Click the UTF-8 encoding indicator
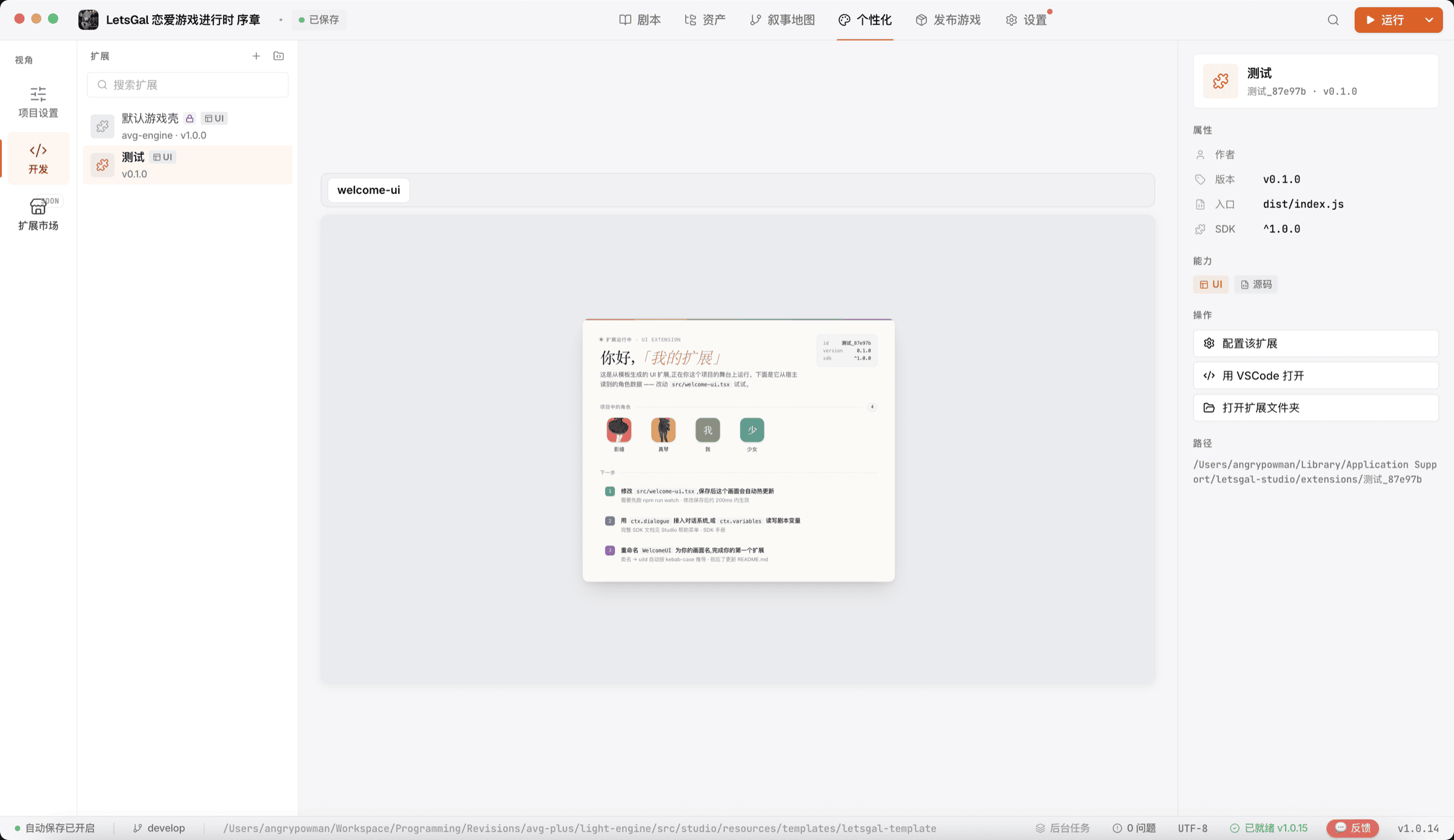The width and height of the screenshot is (1454, 840). click(x=1192, y=828)
